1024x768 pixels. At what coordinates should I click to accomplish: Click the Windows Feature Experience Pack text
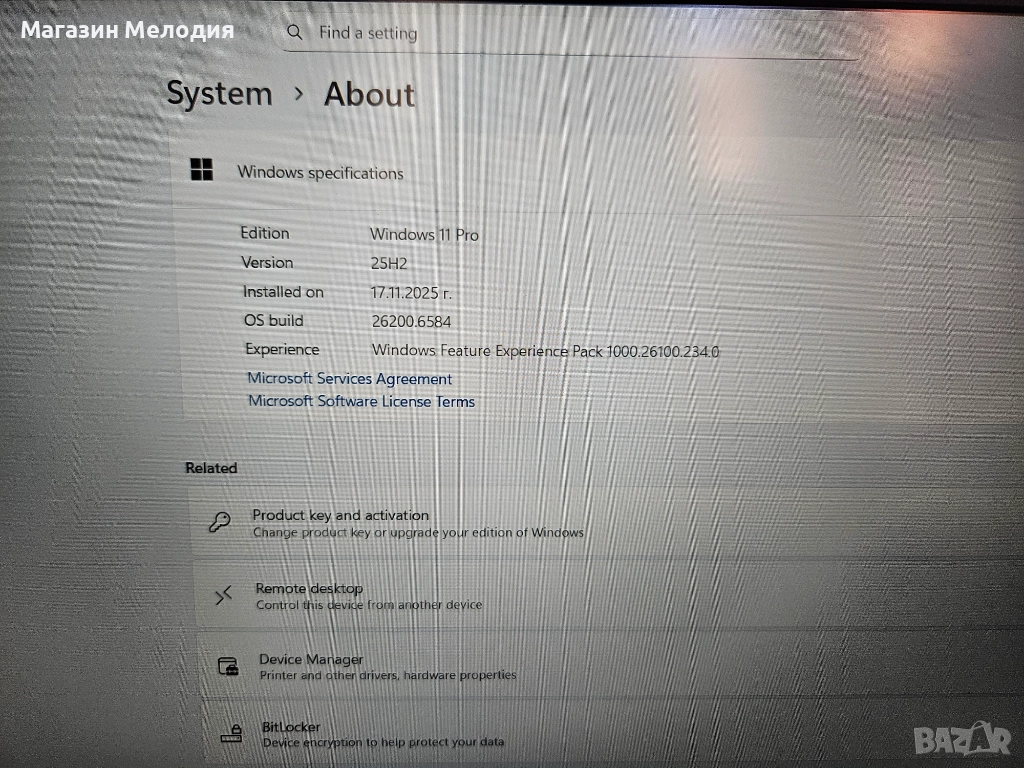click(x=545, y=351)
